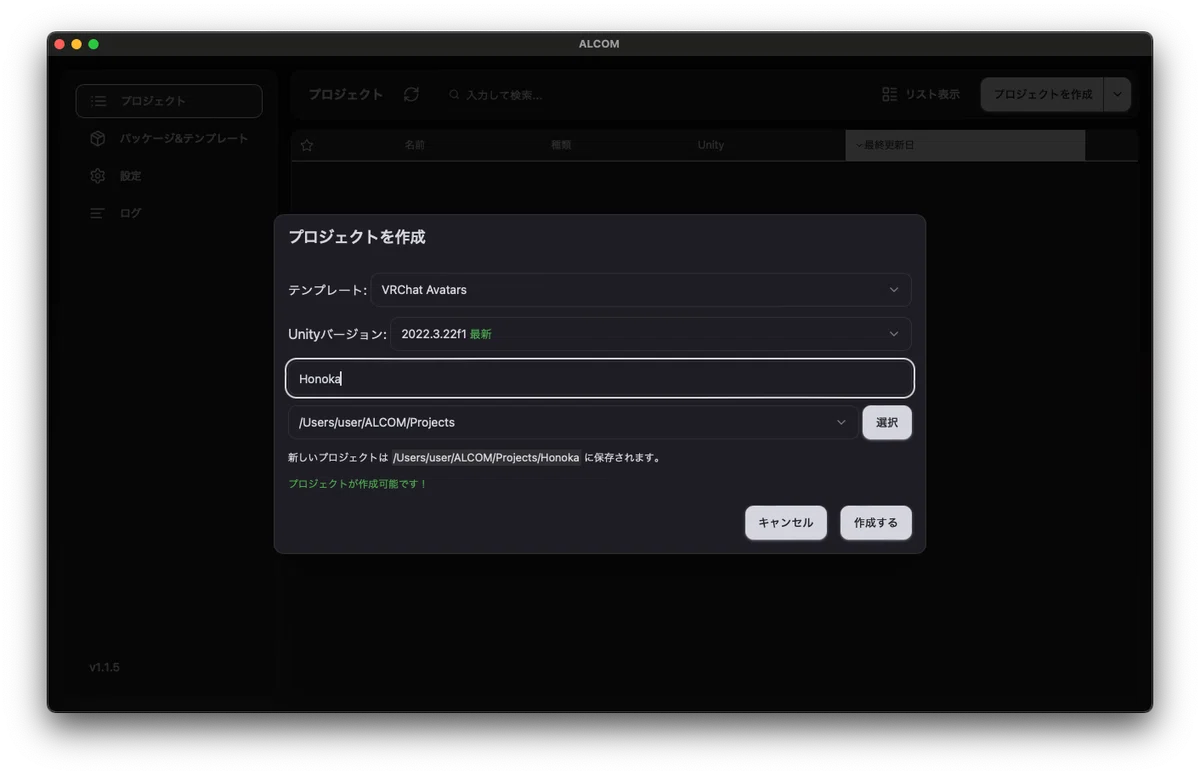The image size is (1200, 775).
Task: Click the project list icon in sidebar
Action: (98, 101)
